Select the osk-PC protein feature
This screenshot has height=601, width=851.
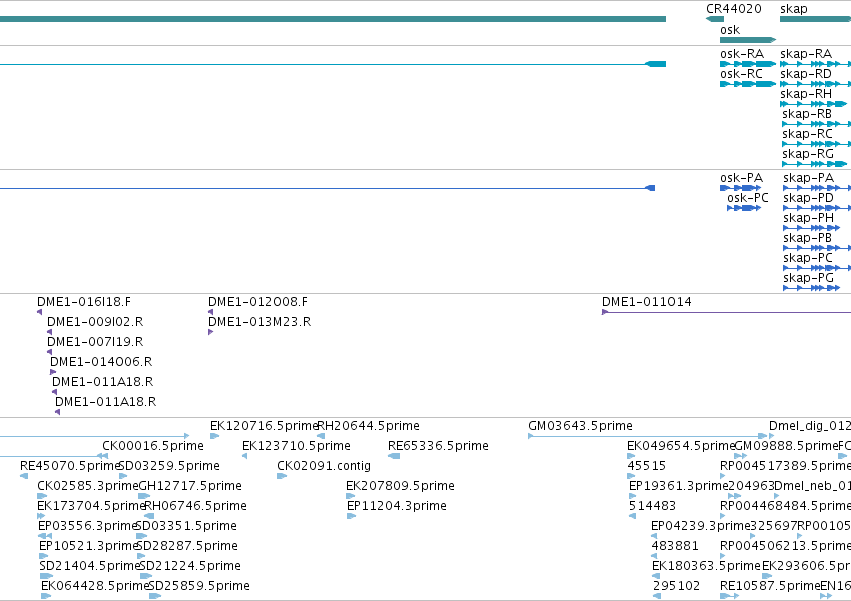pyautogui.click(x=744, y=208)
